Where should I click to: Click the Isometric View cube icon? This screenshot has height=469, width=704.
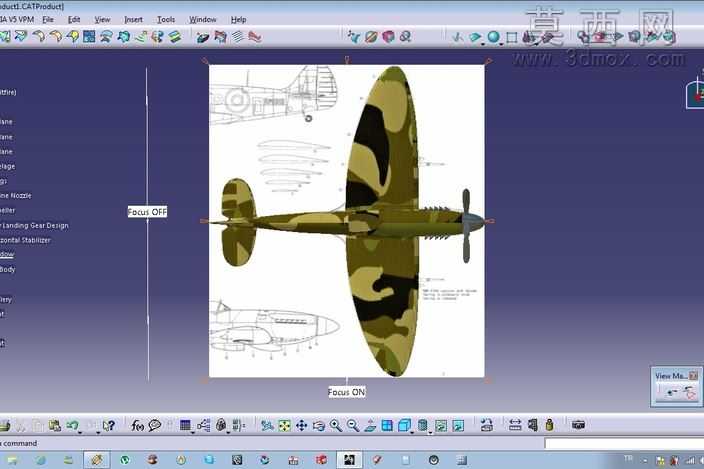pos(404,425)
